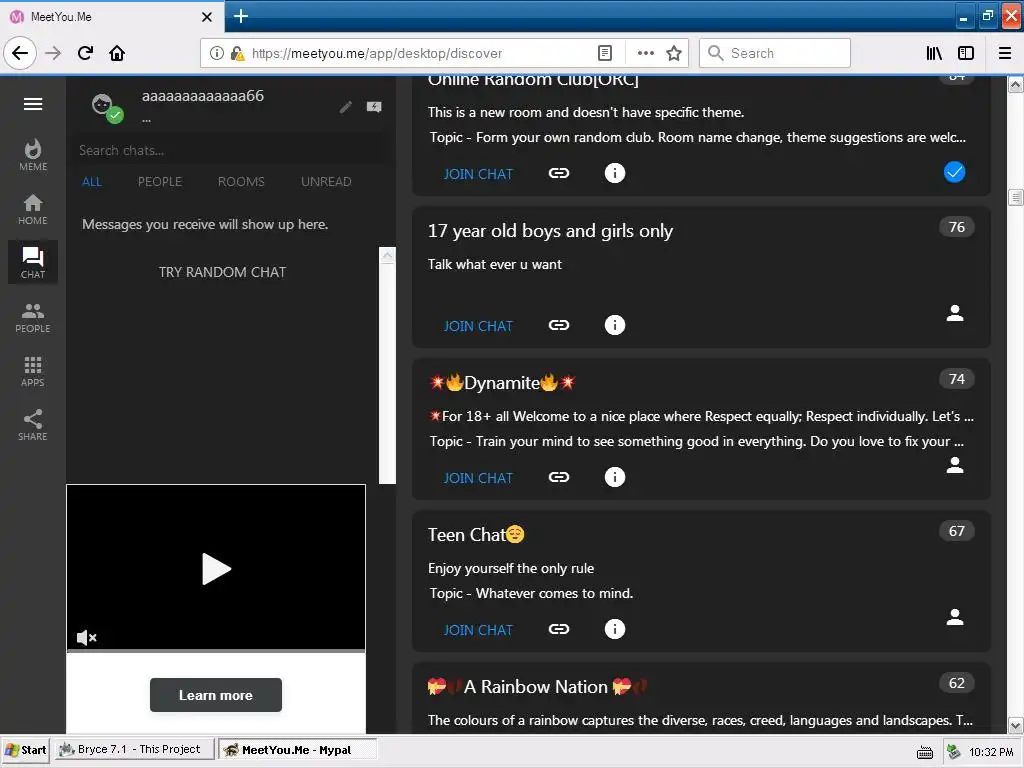Toggle reader view in address bar
This screenshot has width=1024, height=768.
605,53
